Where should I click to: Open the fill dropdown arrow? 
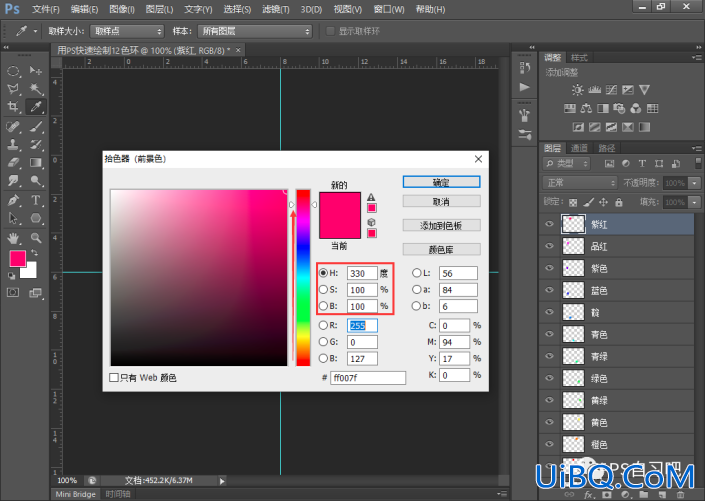pyautogui.click(x=695, y=202)
